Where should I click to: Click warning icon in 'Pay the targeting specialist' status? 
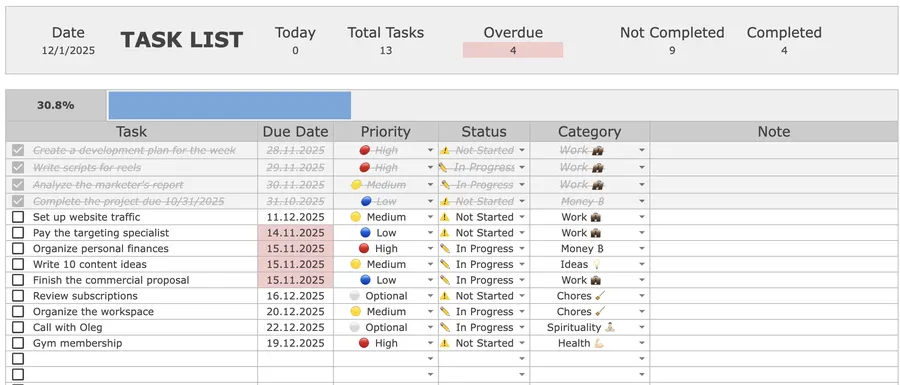[445, 233]
